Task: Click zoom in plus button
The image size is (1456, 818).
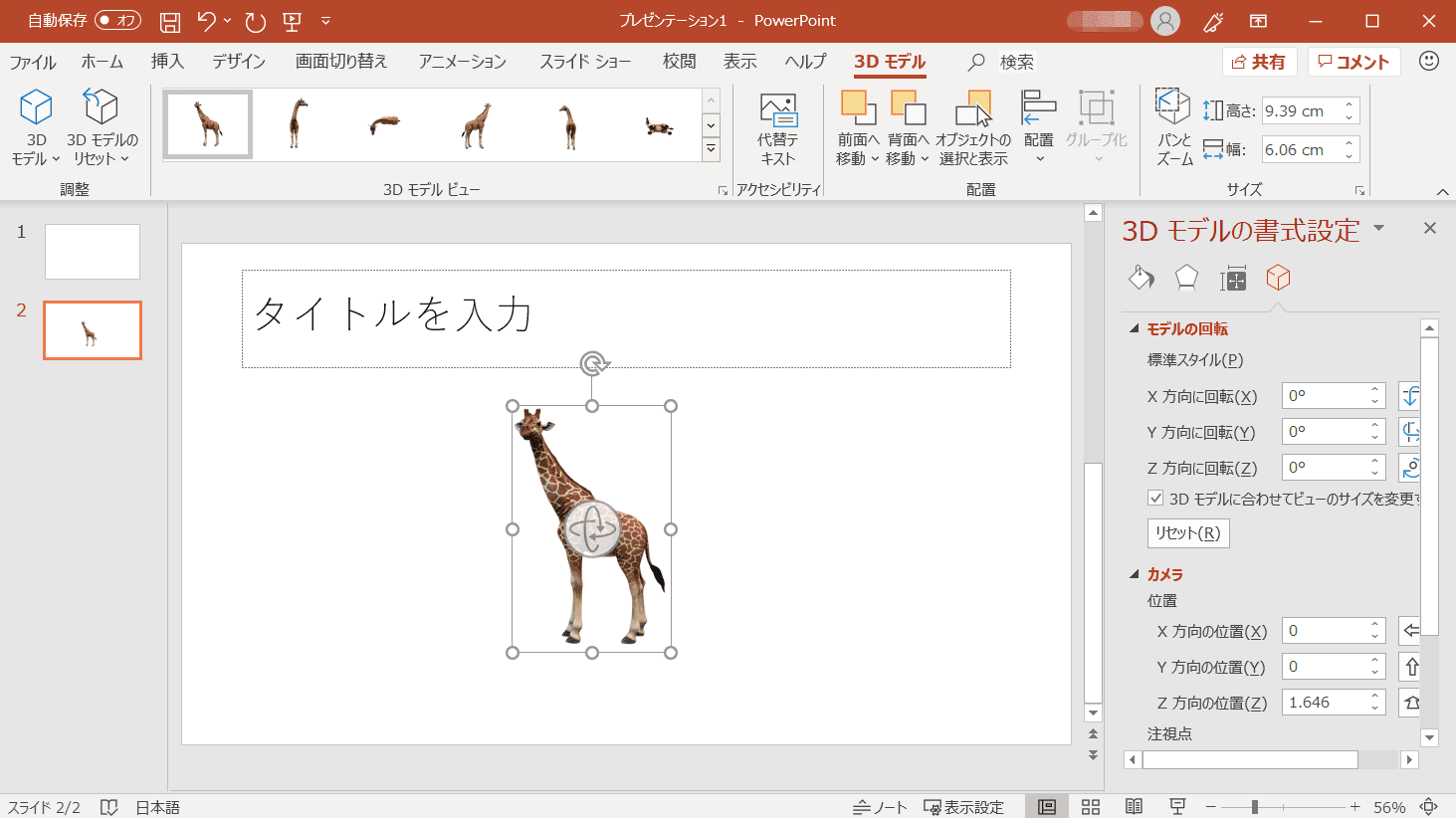Action: (x=1354, y=807)
